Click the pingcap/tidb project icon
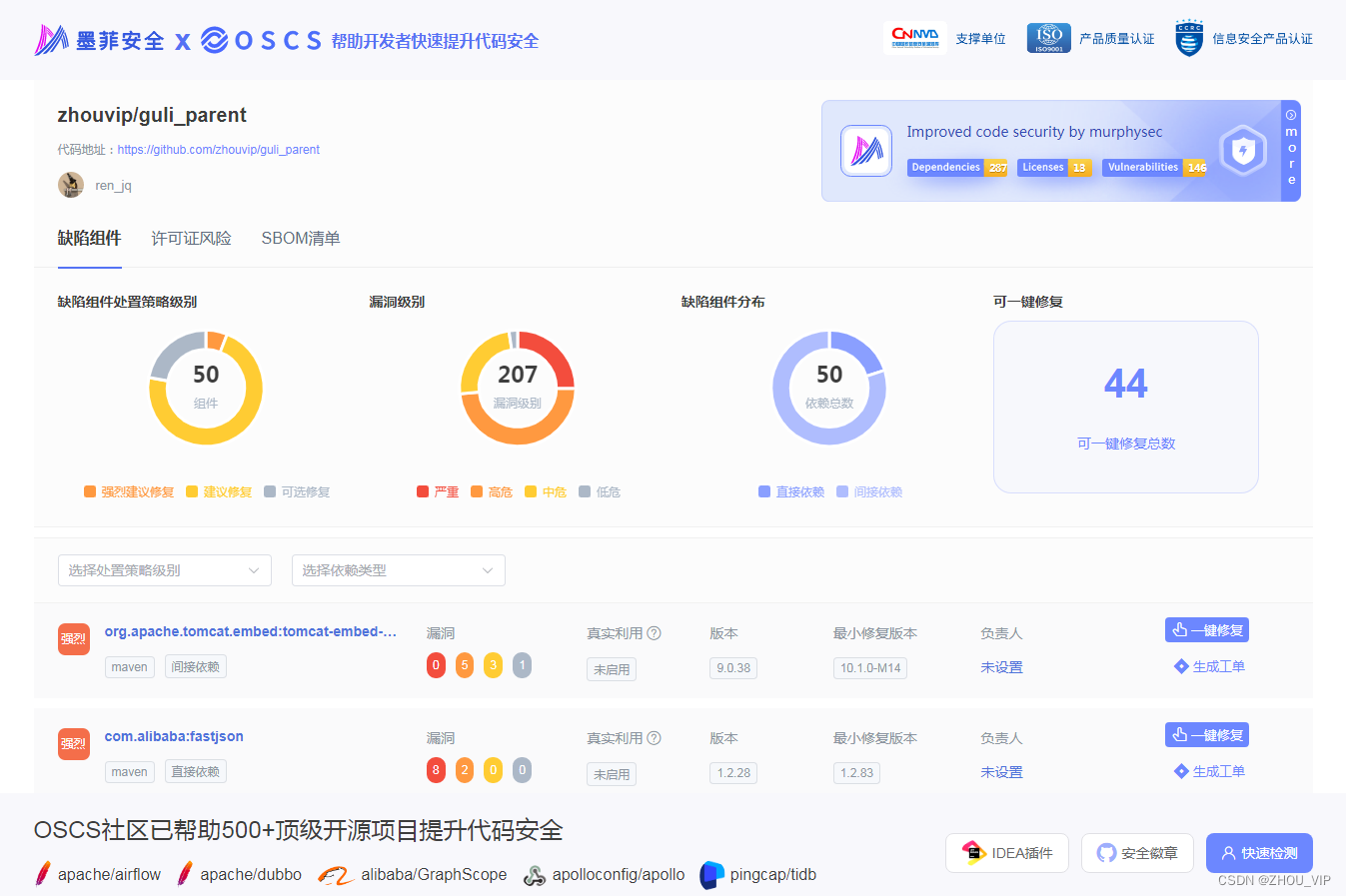1346x896 pixels. point(711,874)
